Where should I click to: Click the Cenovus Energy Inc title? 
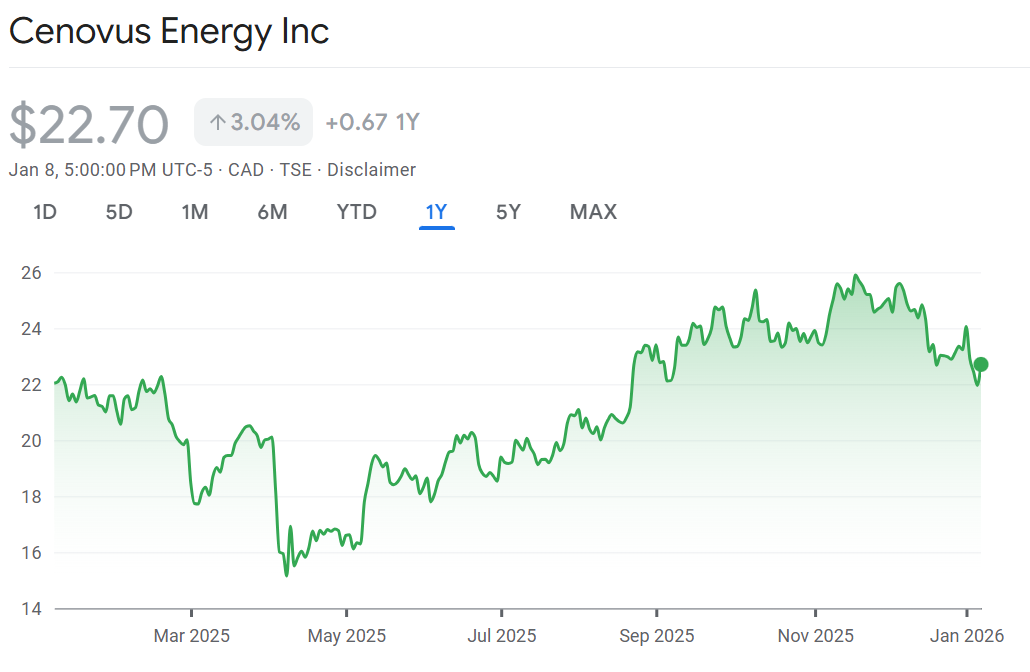[x=169, y=32]
